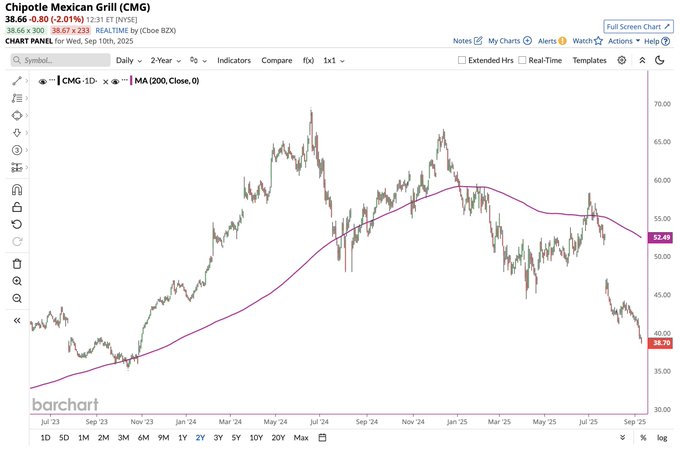Zoom out of the chart
The image size is (680, 449).
click(17, 298)
